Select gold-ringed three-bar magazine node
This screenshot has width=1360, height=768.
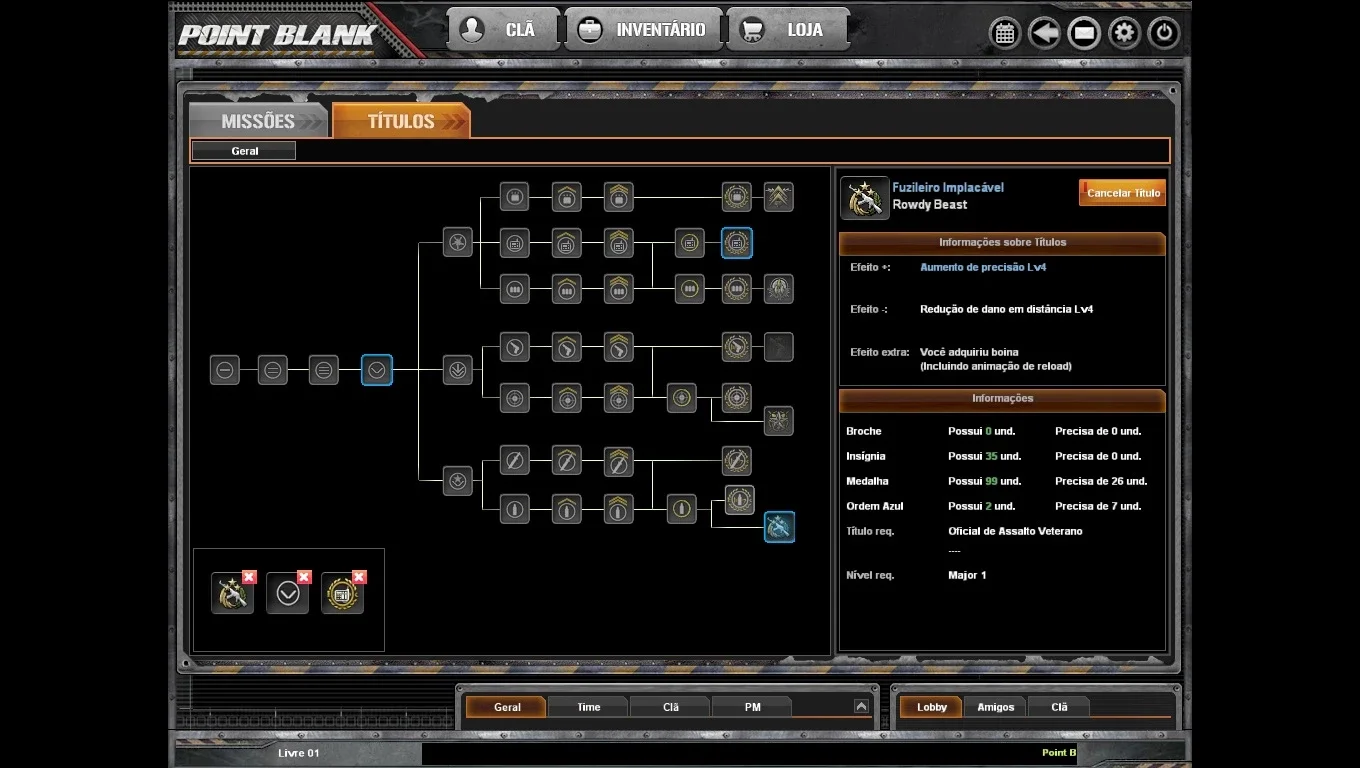pyautogui.click(x=689, y=289)
